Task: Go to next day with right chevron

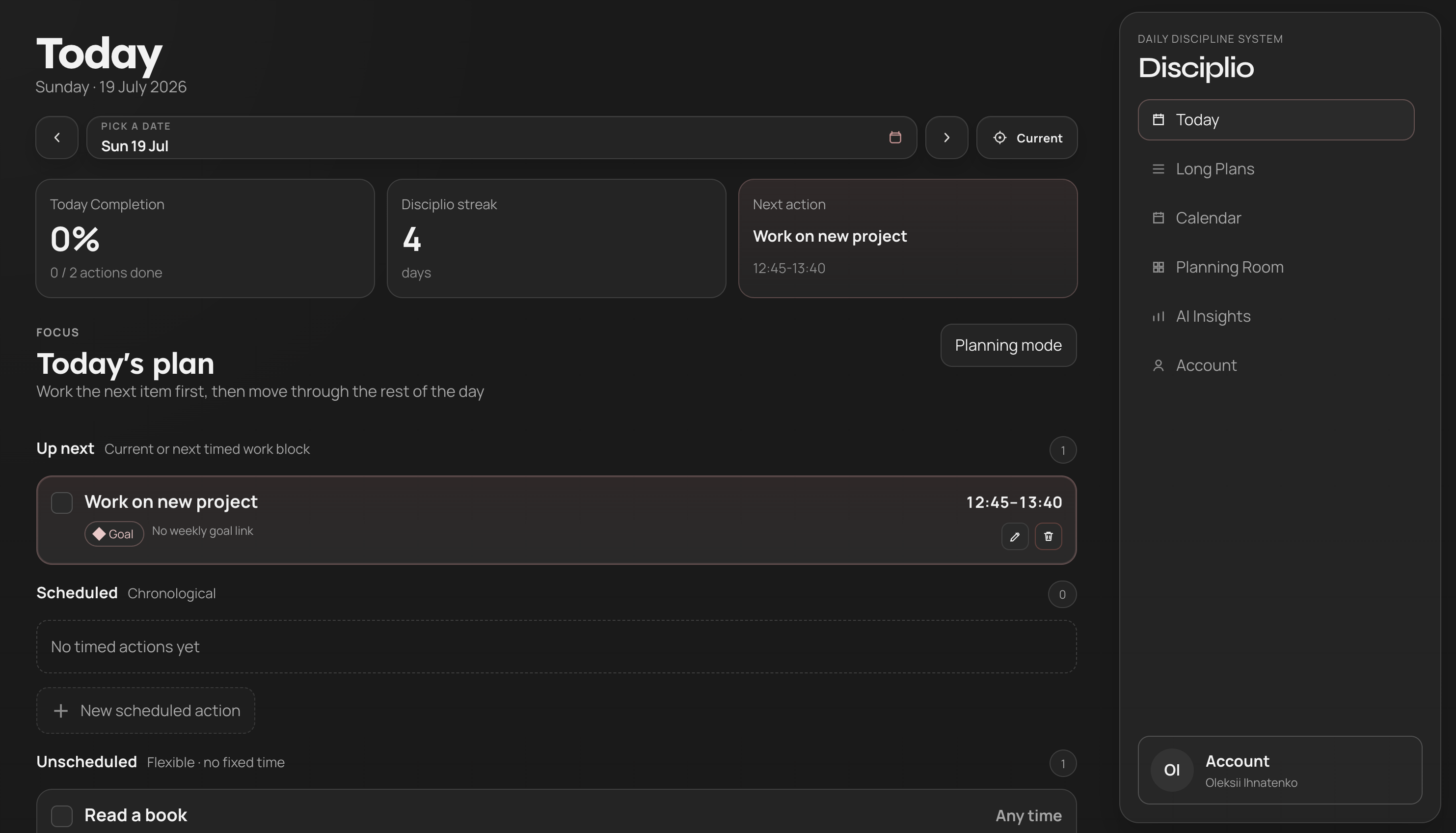Action: 946,138
